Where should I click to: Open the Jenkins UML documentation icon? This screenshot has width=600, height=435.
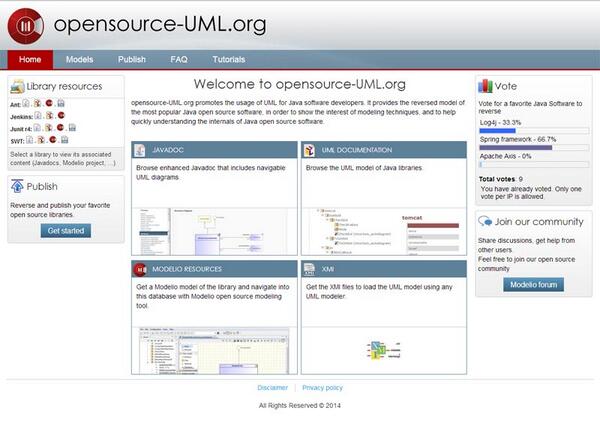pos(49,115)
